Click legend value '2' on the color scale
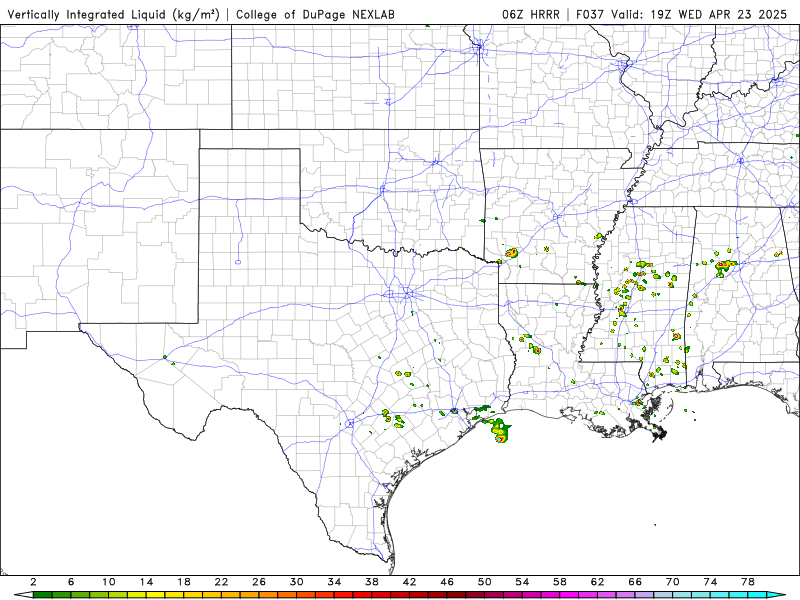The width and height of the screenshot is (800, 600). tap(33, 582)
